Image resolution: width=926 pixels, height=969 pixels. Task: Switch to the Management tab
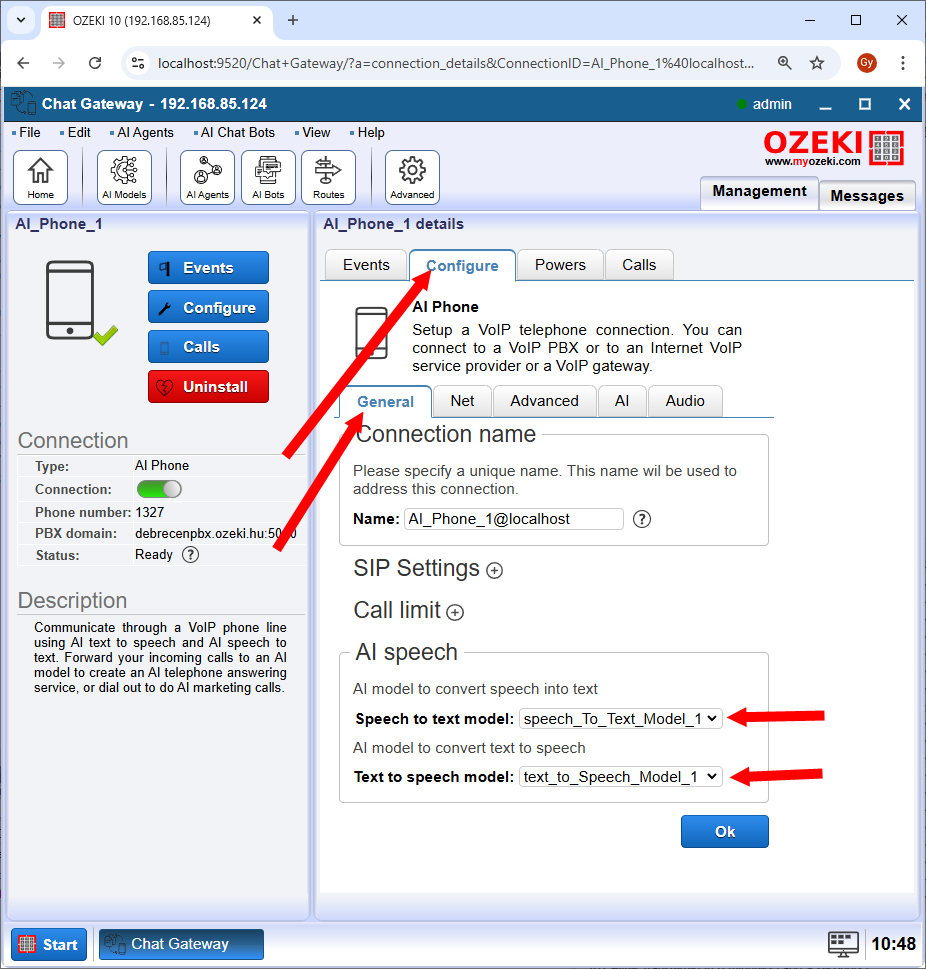point(760,192)
